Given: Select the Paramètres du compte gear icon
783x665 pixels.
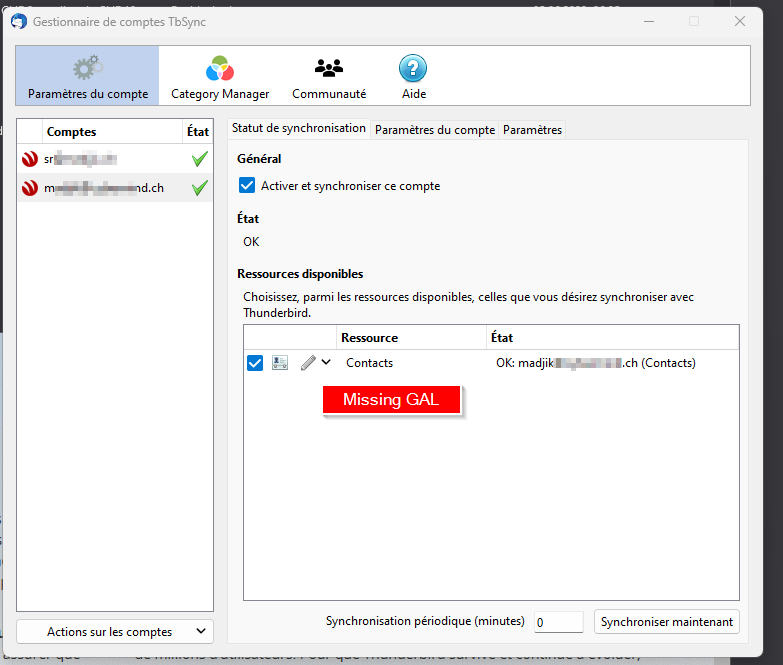Looking at the screenshot, I should click(x=88, y=69).
